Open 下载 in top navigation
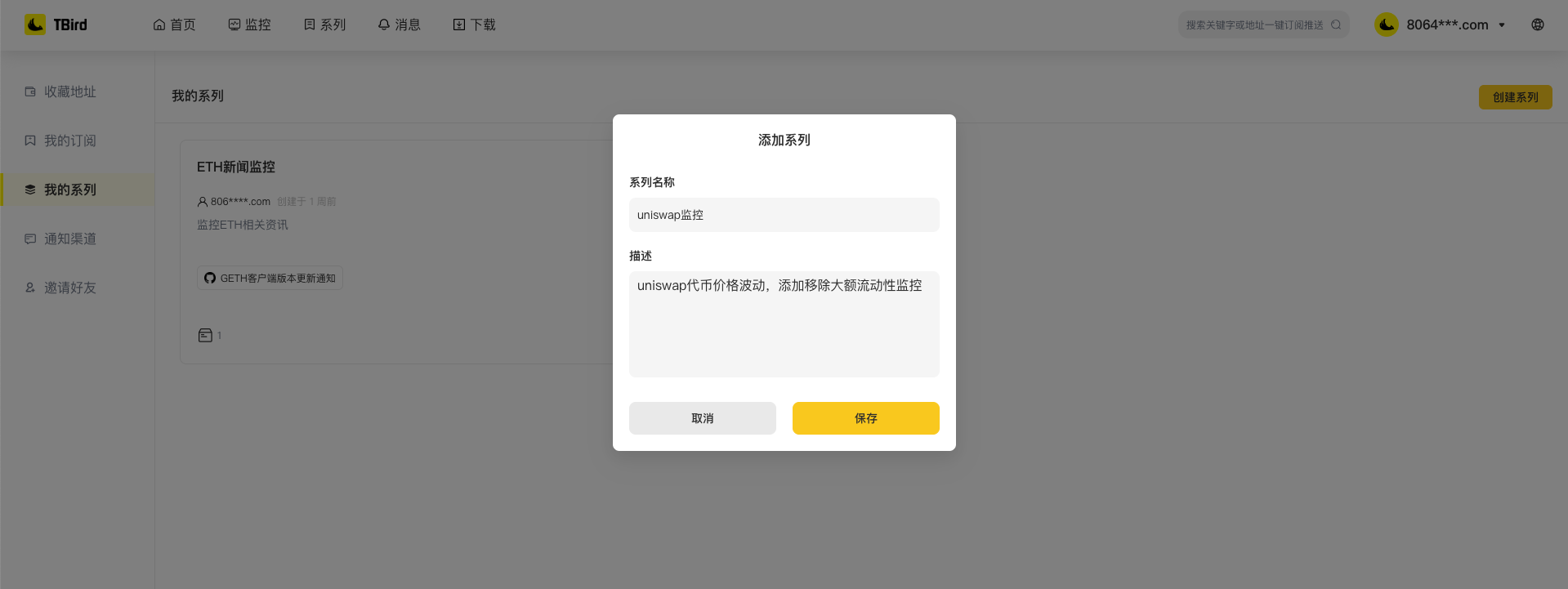This screenshot has height=589, width=1568. coord(474,25)
